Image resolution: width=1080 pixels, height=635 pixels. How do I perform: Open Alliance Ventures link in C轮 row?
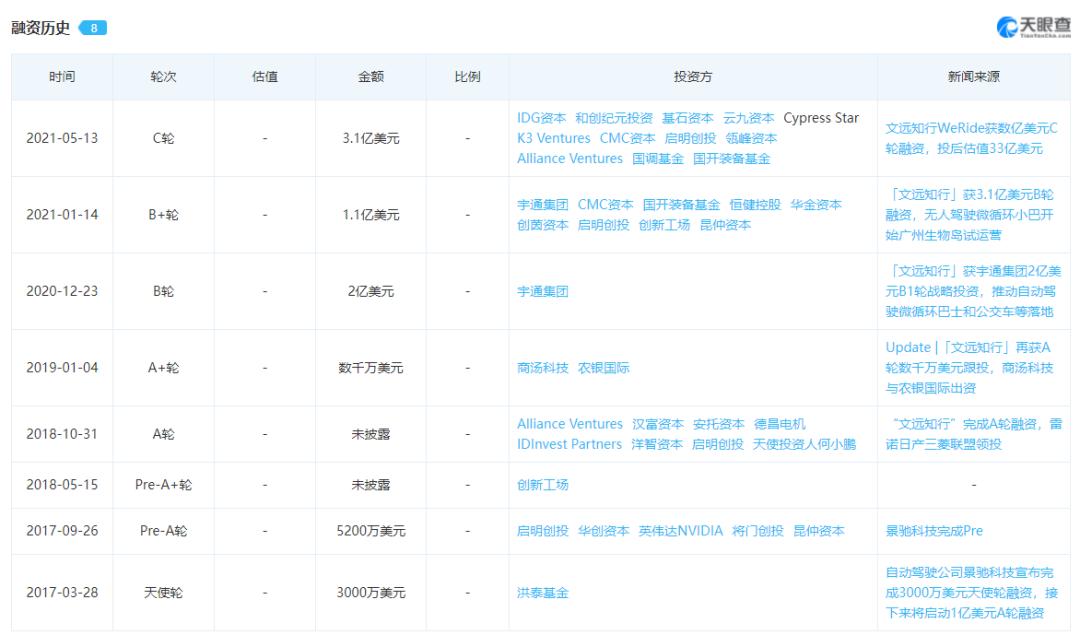[570, 158]
